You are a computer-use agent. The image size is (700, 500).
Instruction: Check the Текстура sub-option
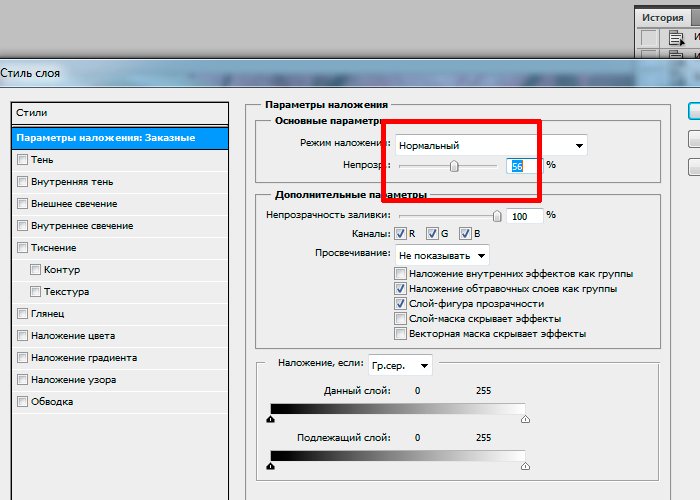coord(36,292)
